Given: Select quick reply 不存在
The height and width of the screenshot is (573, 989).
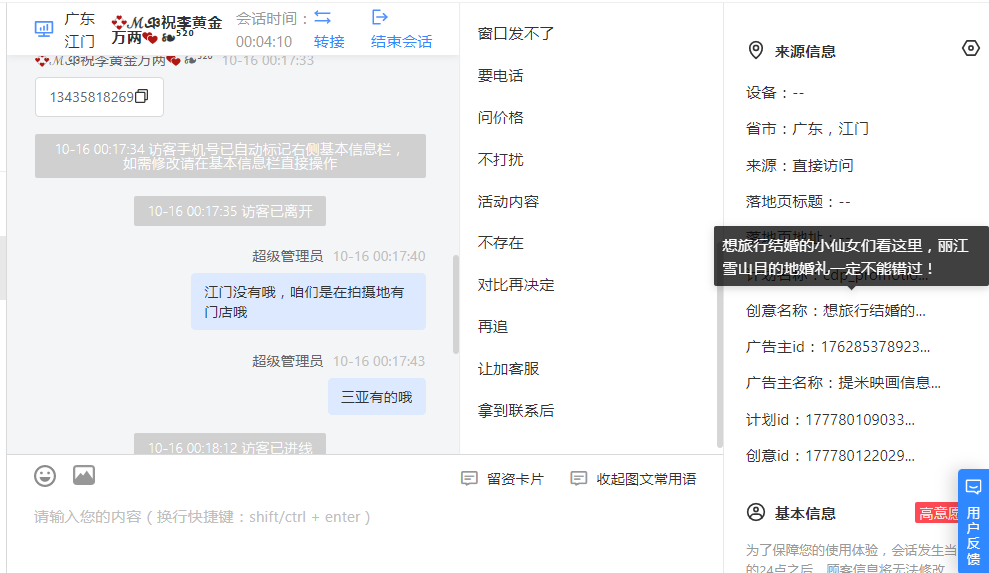Looking at the screenshot, I should point(501,243).
